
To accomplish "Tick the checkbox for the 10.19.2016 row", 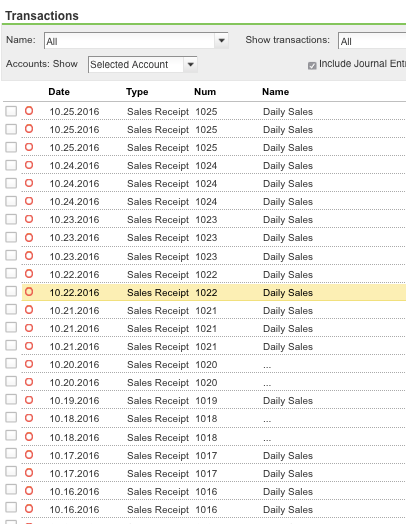I will click(x=11, y=399).
